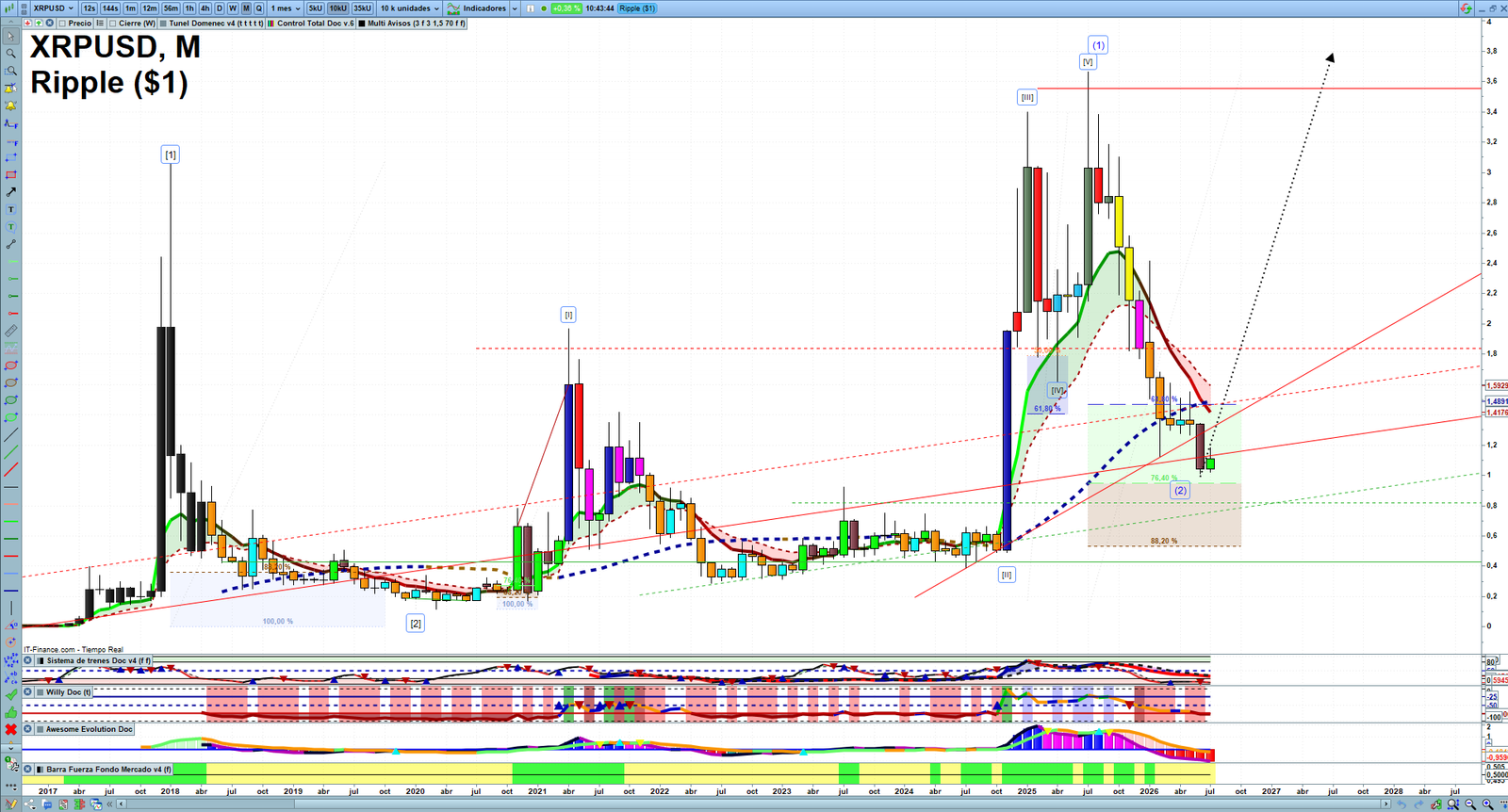Image resolution: width=1508 pixels, height=812 pixels.
Task: Close the Barra Fuerza Fondo Mercado panel
Action: pyautogui.click(x=27, y=769)
